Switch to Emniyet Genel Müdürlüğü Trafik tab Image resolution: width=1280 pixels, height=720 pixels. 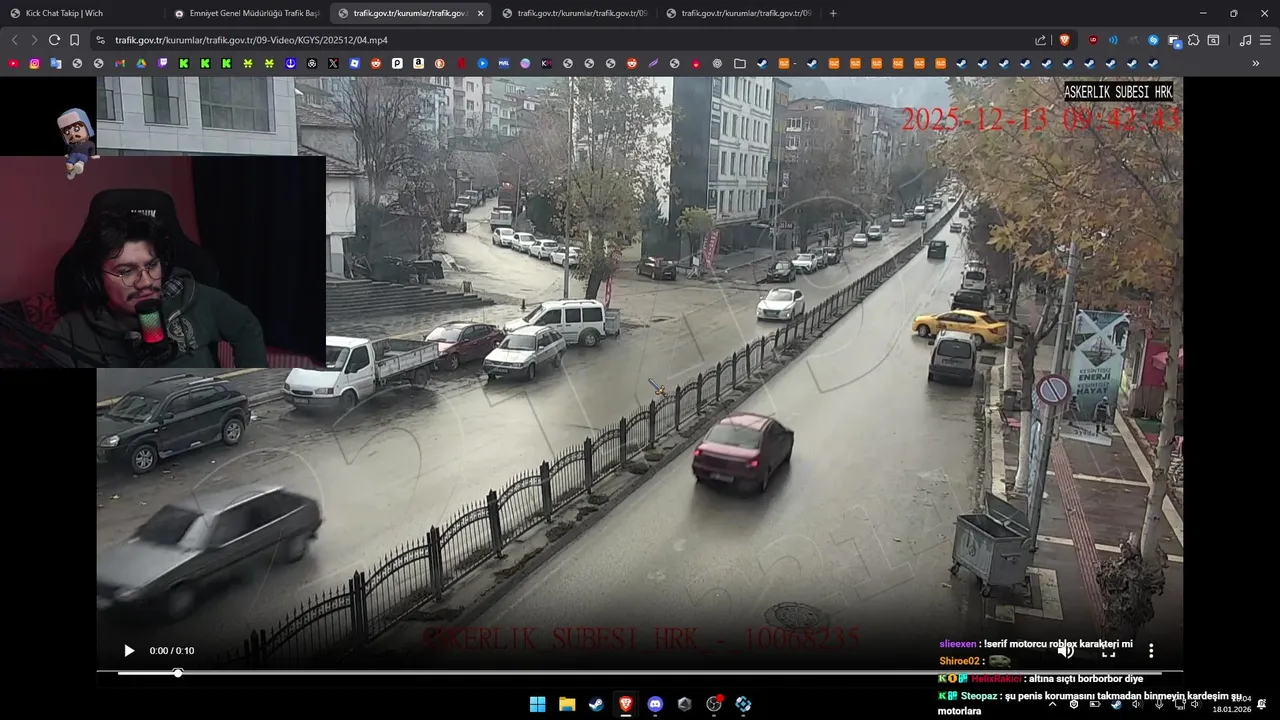(247, 13)
